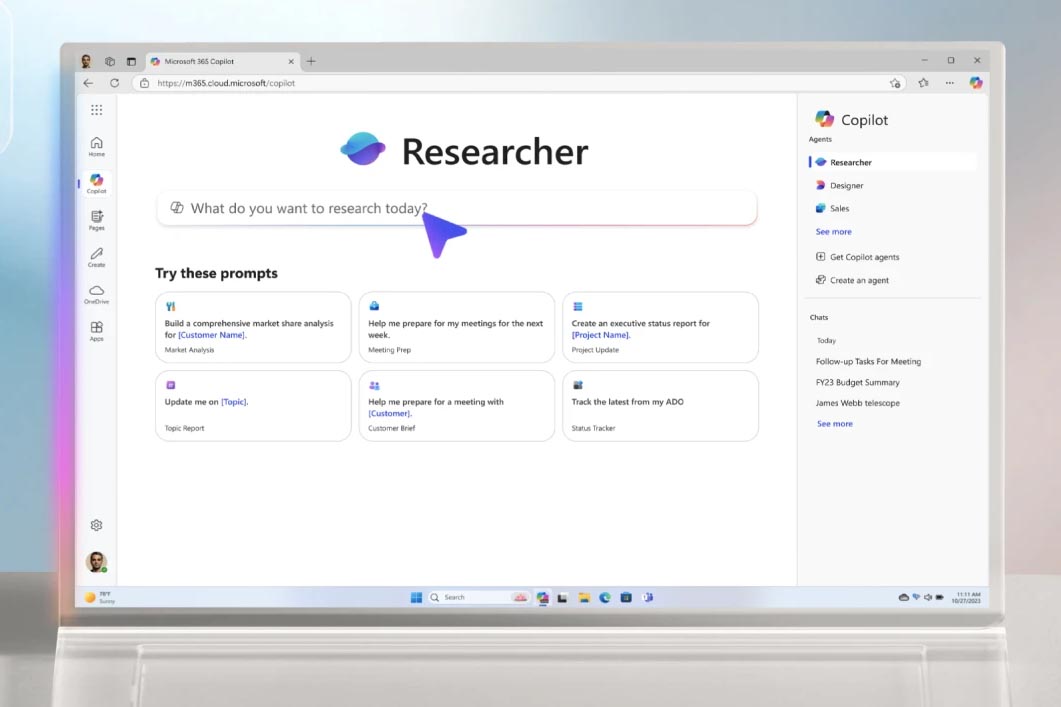1061x707 pixels.
Task: Click Get Copilot agents
Action: (x=864, y=257)
